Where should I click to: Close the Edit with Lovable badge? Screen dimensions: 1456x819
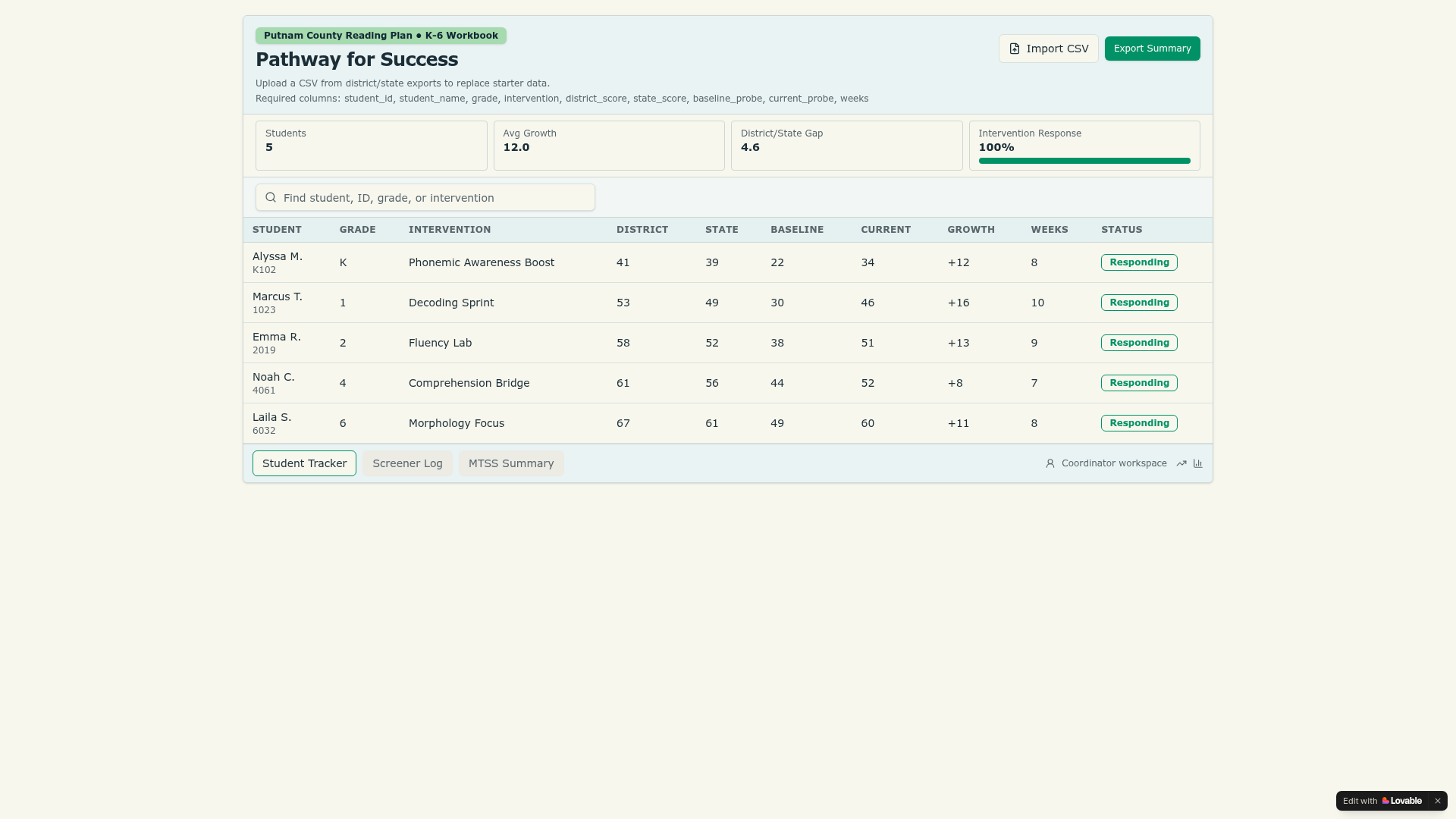click(x=1437, y=801)
